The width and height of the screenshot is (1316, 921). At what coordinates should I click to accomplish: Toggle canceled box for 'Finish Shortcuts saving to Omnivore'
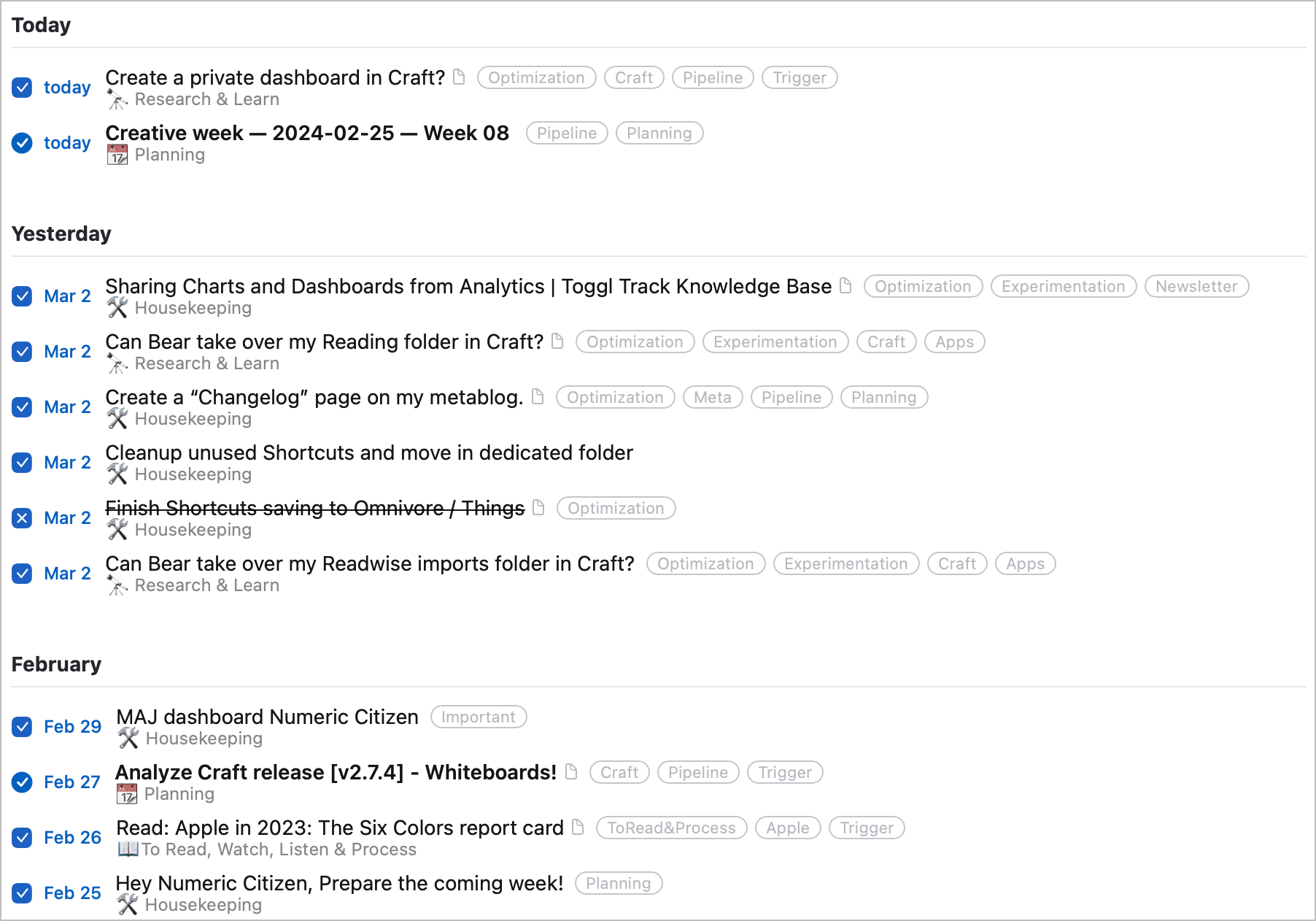click(x=22, y=518)
